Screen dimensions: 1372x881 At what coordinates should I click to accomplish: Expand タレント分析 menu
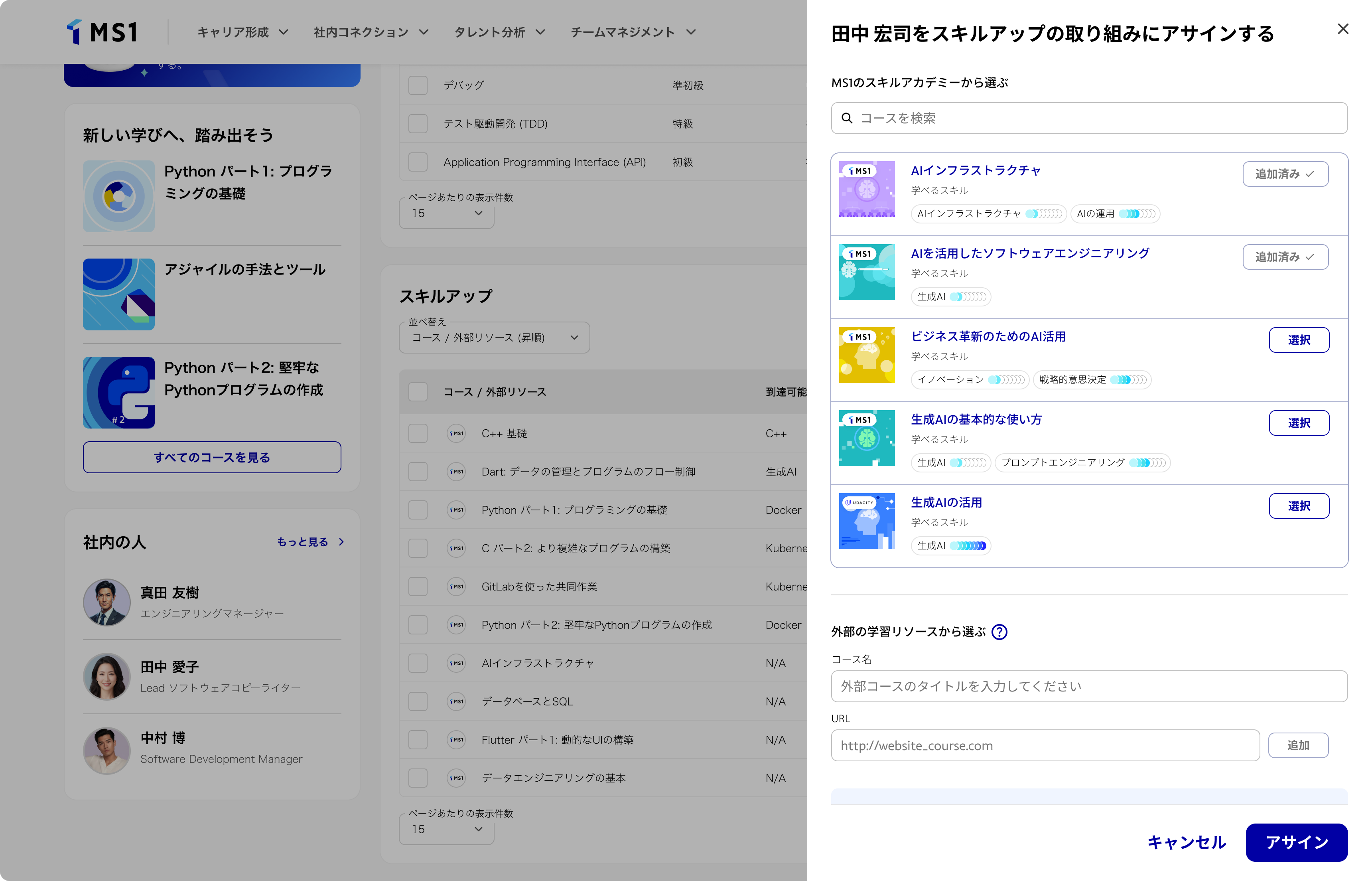(500, 32)
